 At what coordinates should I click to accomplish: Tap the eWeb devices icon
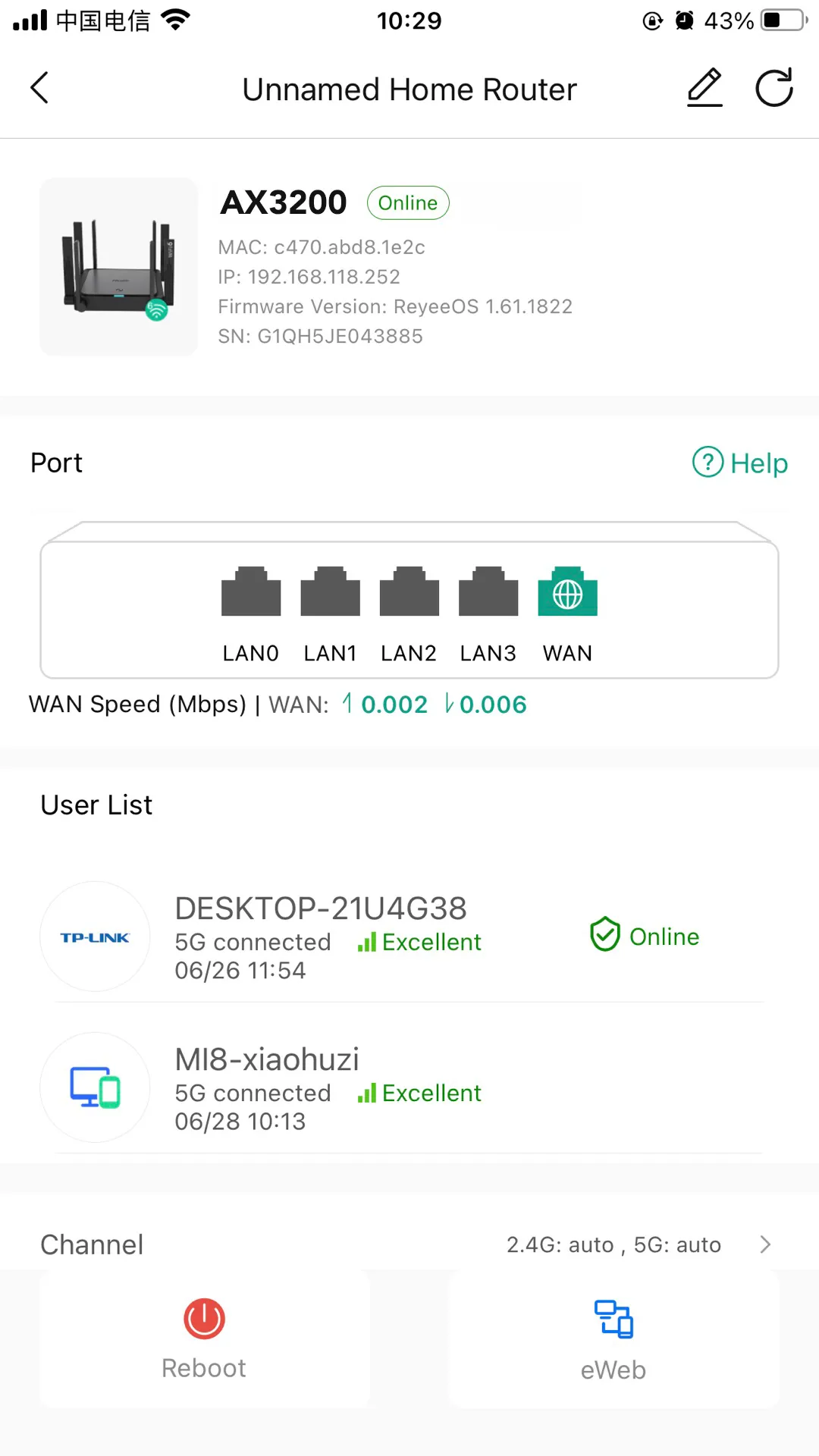click(x=613, y=1319)
